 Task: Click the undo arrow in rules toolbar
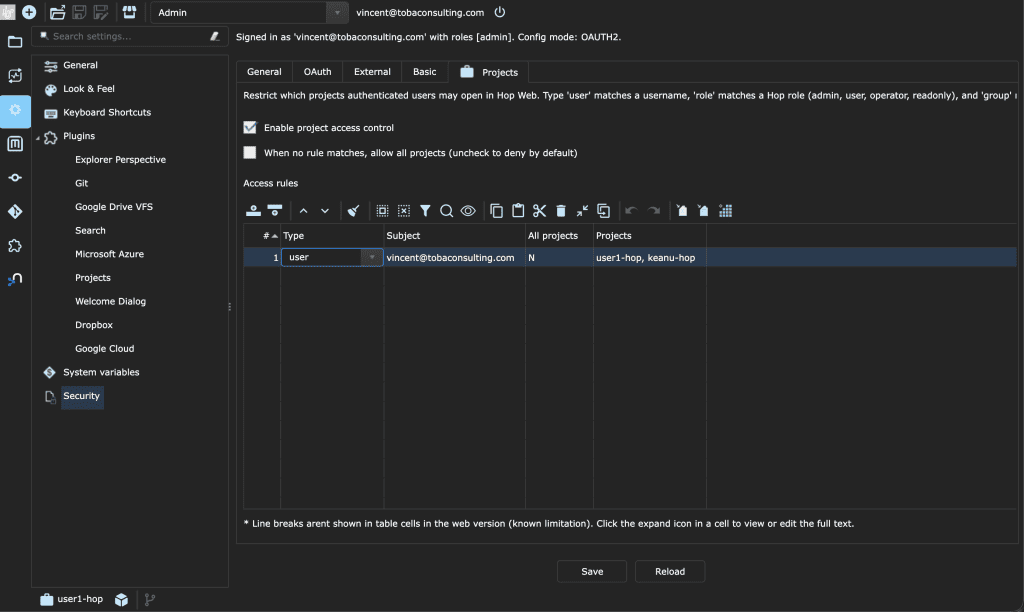pyautogui.click(x=631, y=210)
